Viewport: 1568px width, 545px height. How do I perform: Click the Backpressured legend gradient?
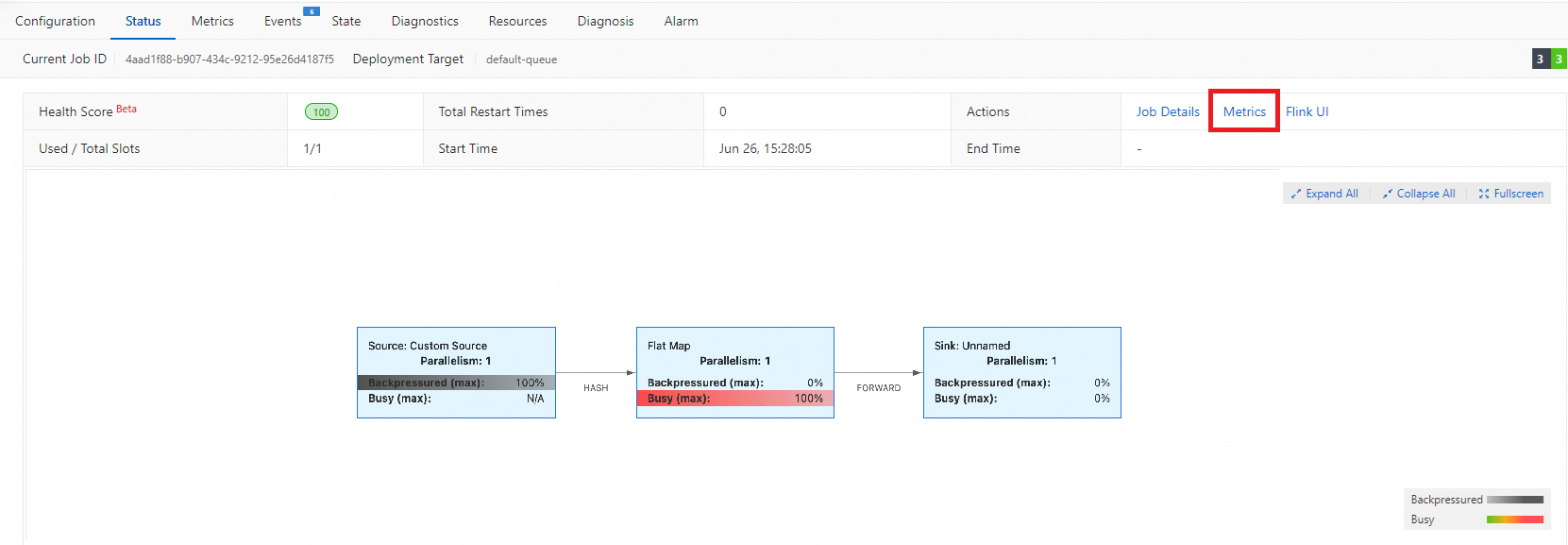coord(1515,500)
